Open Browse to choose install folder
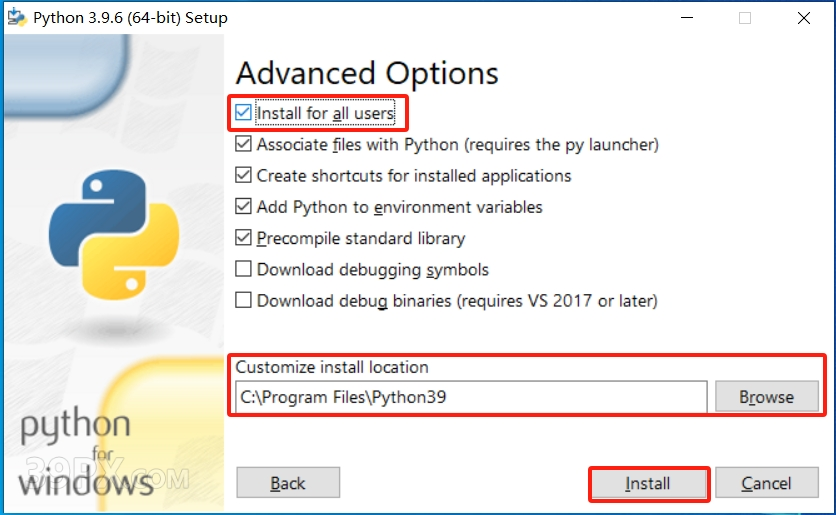This screenshot has height=515, width=836. [767, 396]
